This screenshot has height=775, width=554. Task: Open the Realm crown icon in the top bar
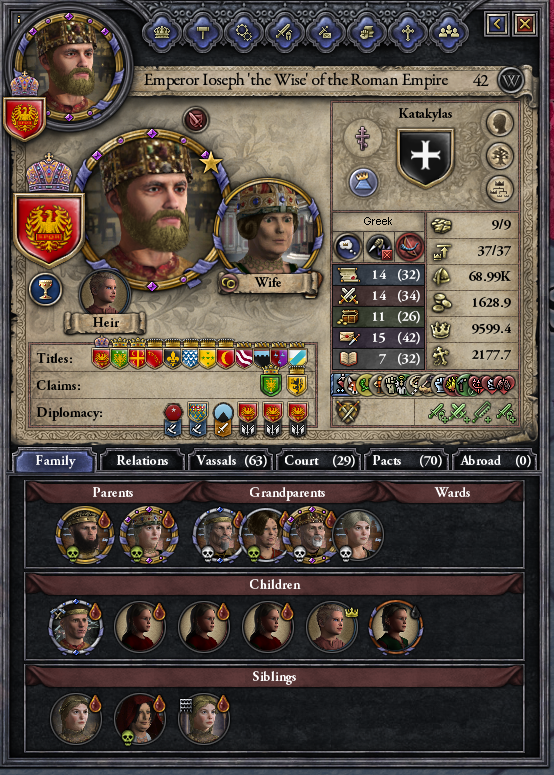click(x=162, y=33)
